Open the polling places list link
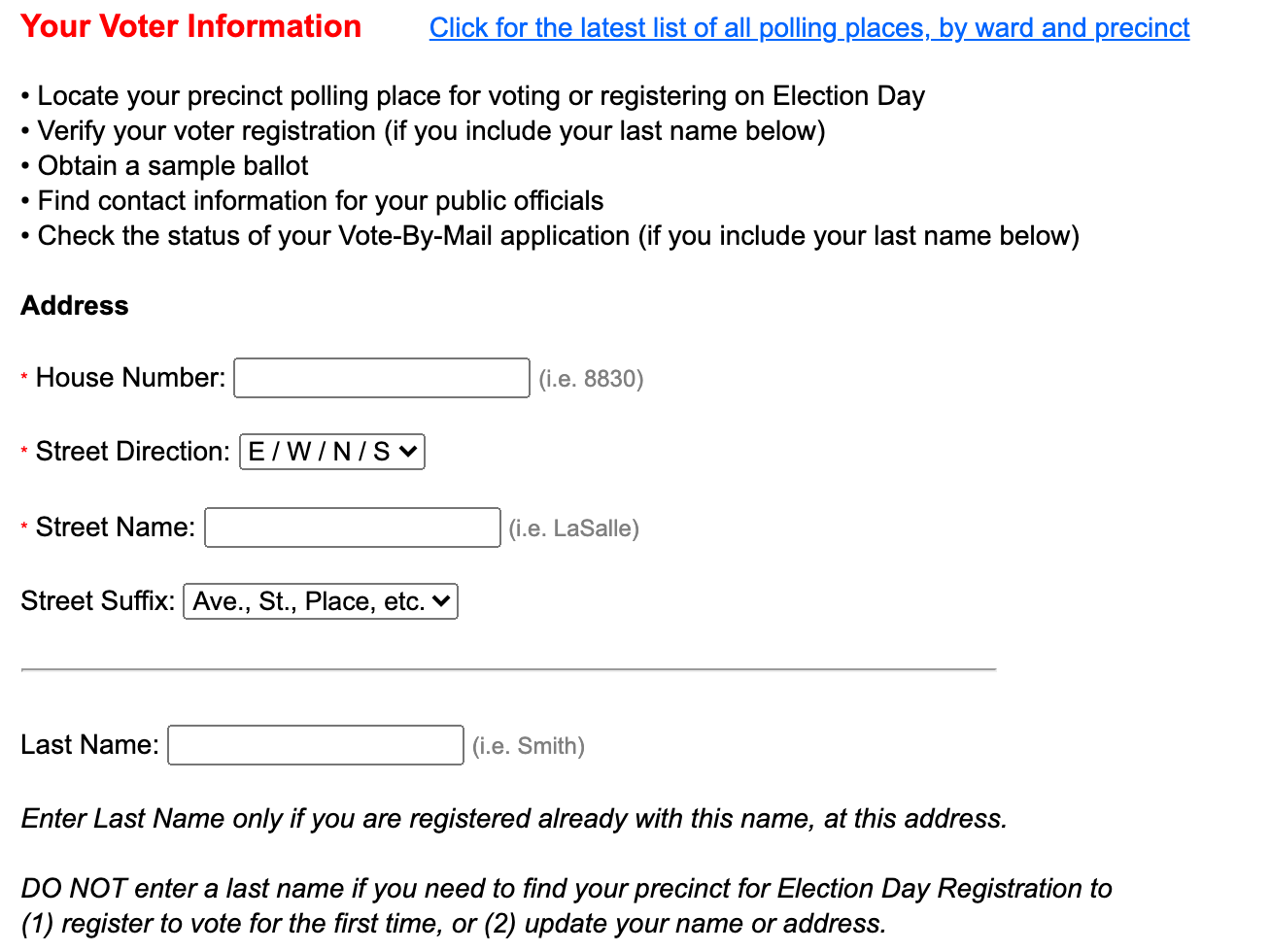The width and height of the screenshot is (1271, 952). (x=808, y=27)
